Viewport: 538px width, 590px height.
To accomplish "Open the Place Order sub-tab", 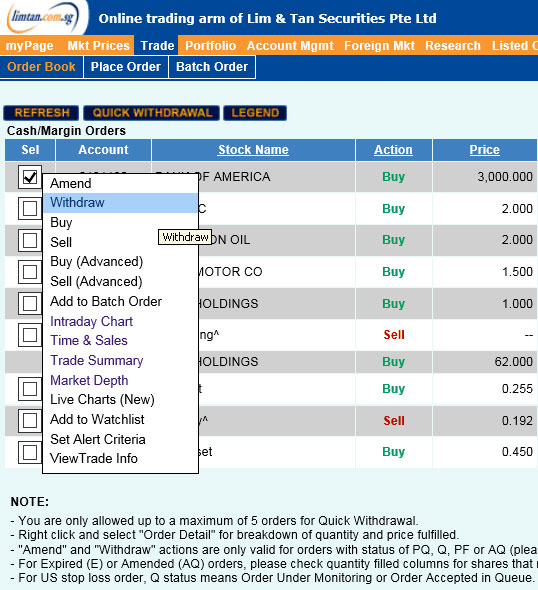I will pyautogui.click(x=126, y=67).
